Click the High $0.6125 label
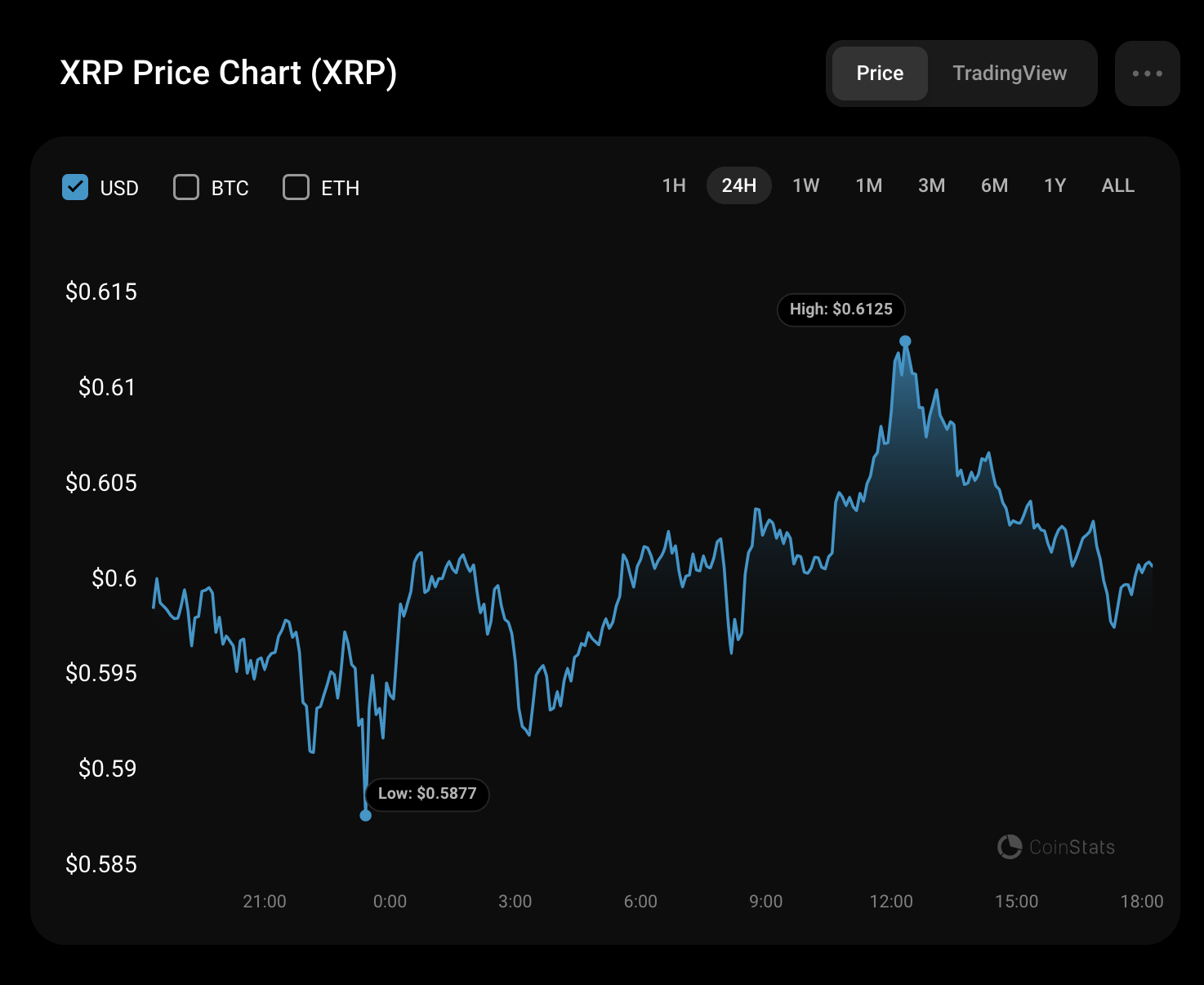The width and height of the screenshot is (1204, 985). click(x=841, y=310)
